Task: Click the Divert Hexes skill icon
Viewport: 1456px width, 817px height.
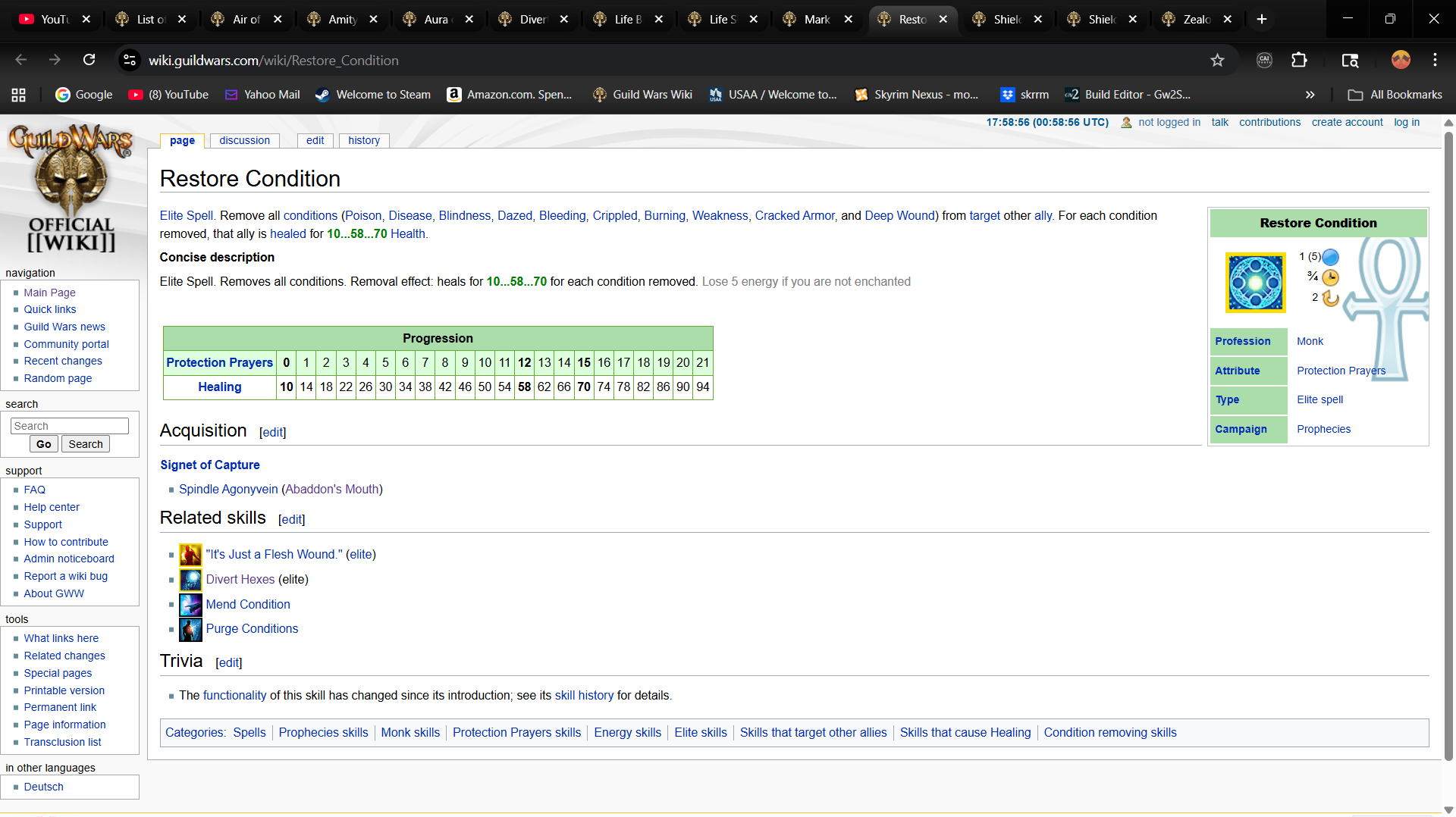Action: click(x=190, y=580)
